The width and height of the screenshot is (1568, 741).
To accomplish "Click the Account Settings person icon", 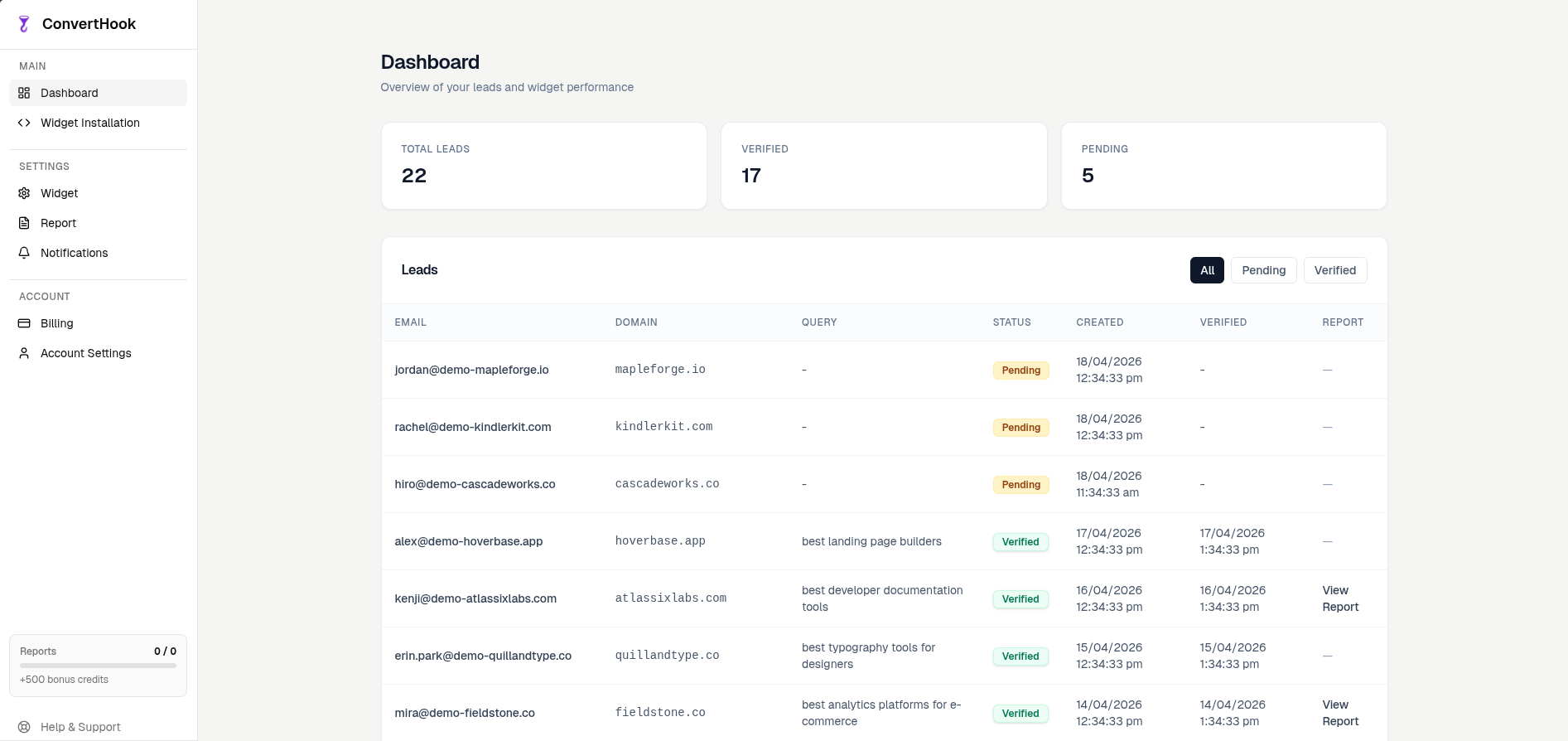I will pos(24,353).
